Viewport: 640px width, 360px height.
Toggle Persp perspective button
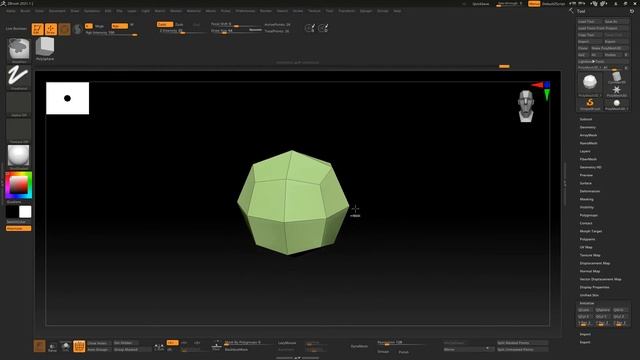[x=52, y=347]
